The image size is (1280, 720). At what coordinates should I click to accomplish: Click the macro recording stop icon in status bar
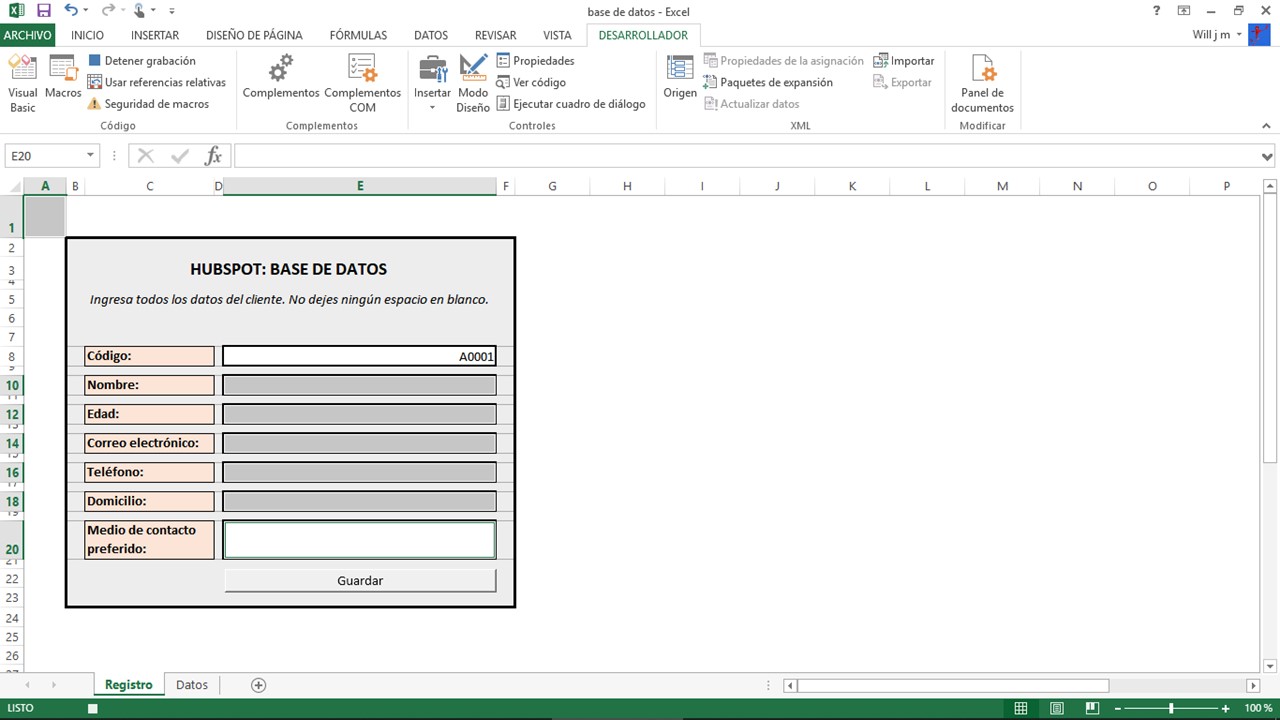click(93, 708)
